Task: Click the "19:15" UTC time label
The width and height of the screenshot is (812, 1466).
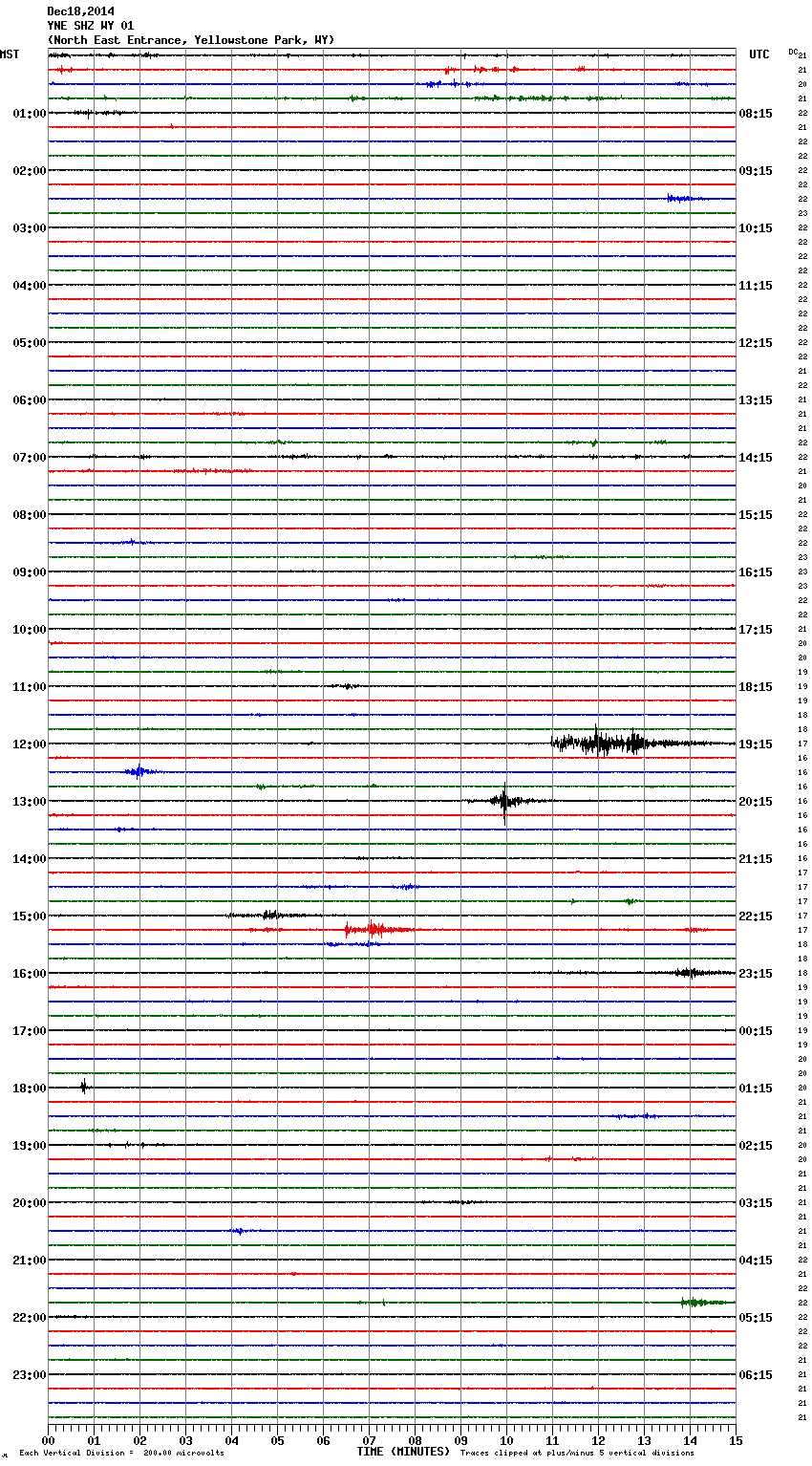Action: coord(756,744)
